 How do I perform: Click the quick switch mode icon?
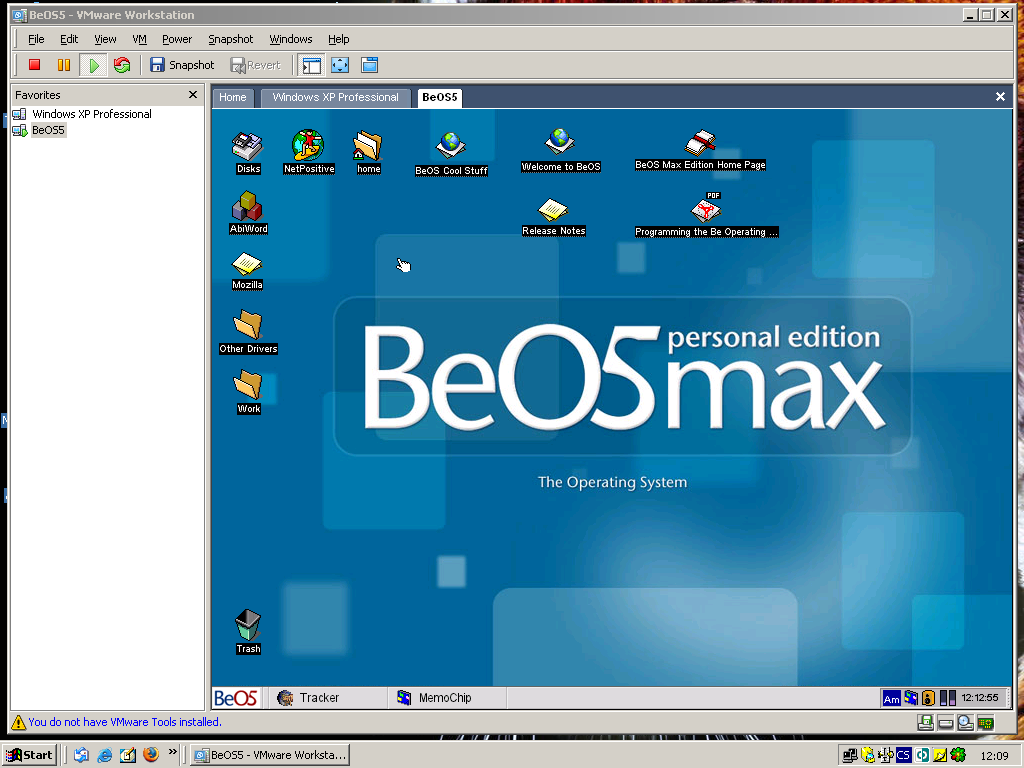click(370, 65)
